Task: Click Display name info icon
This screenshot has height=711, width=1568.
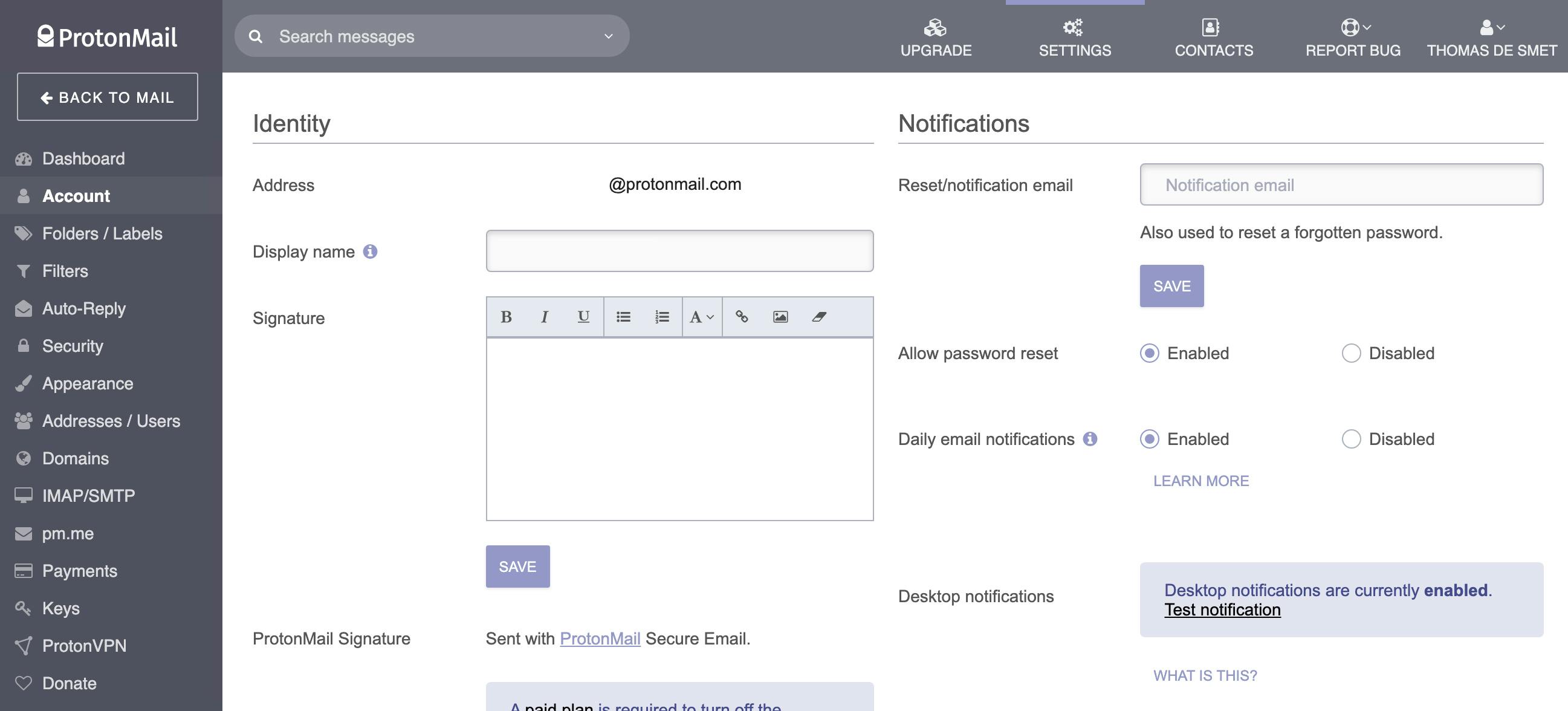Action: pyautogui.click(x=370, y=252)
